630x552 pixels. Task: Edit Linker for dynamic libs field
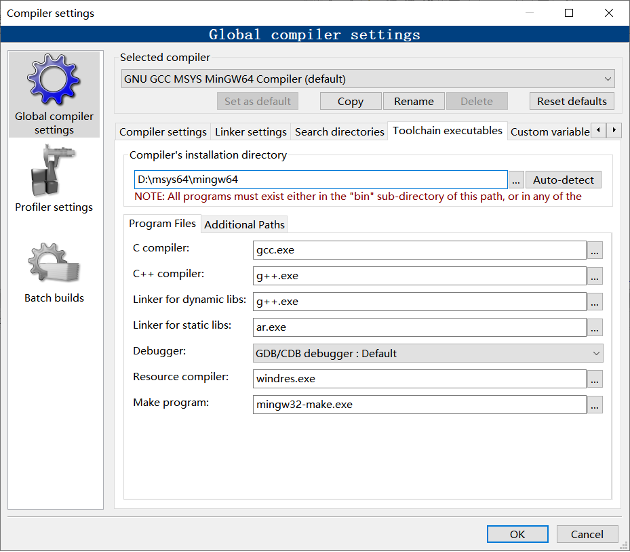pyautogui.click(x=420, y=302)
